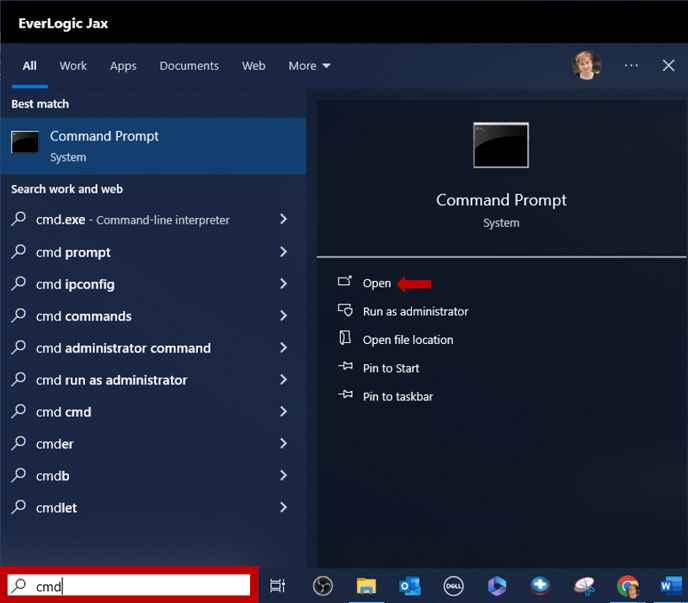Screen dimensions: 688x603
Task: Click Command Prompt icon in best match
Action: pyautogui.click(x=25, y=142)
